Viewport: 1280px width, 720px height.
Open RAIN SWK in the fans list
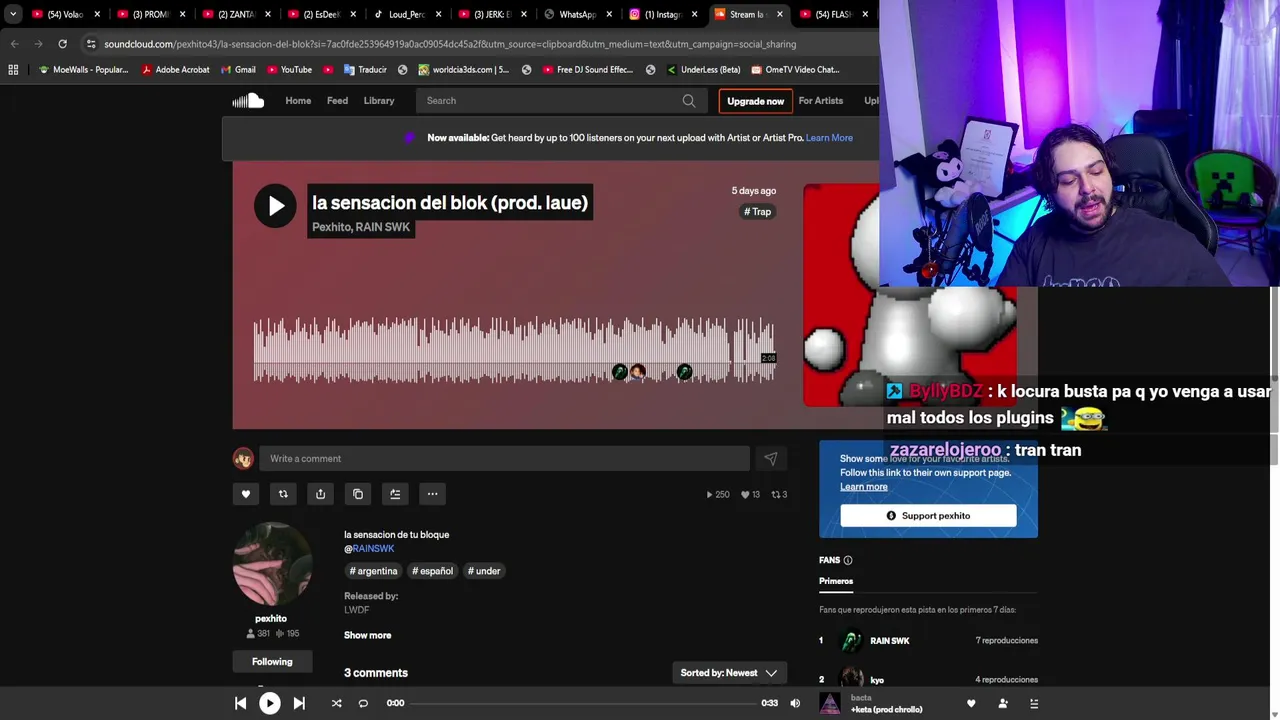pos(890,641)
